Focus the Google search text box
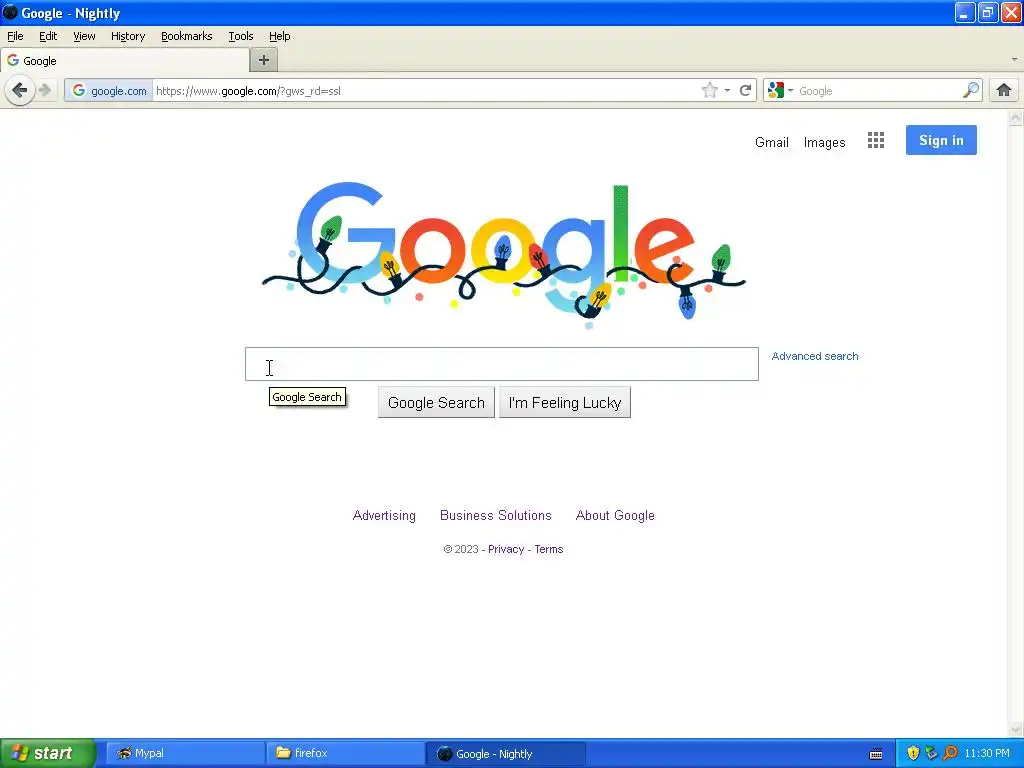The height and width of the screenshot is (768, 1024). pyautogui.click(x=502, y=364)
